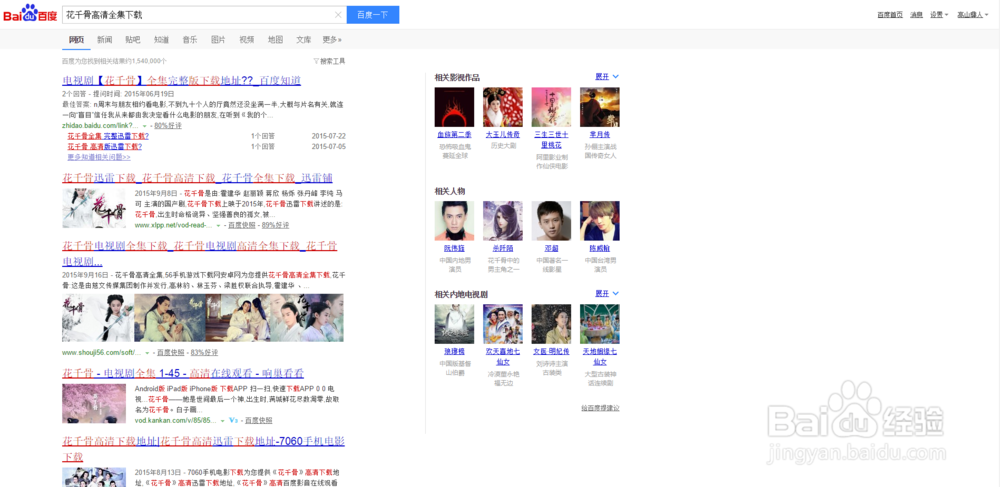Viewport: 1000px width, 487px height.
Task: Click green arrow beside www.xlpp.net URL
Action: click(218, 226)
